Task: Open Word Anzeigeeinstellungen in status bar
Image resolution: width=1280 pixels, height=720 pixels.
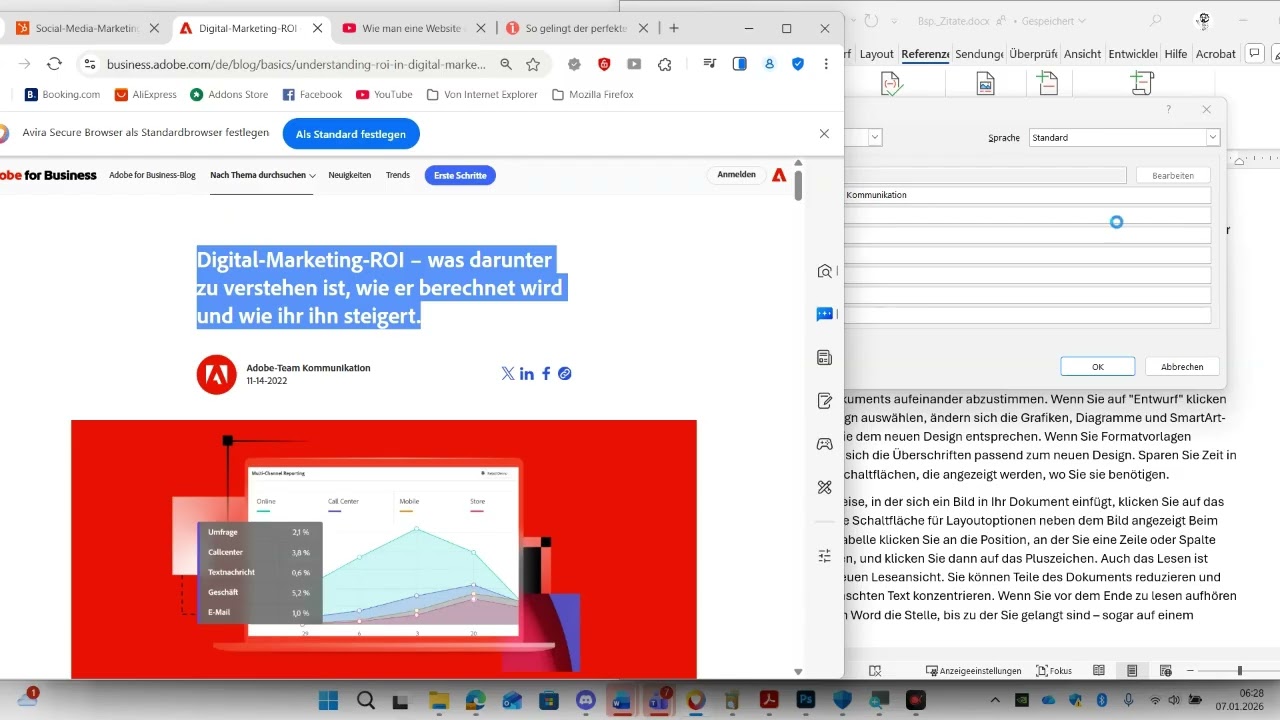Action: tap(974, 671)
